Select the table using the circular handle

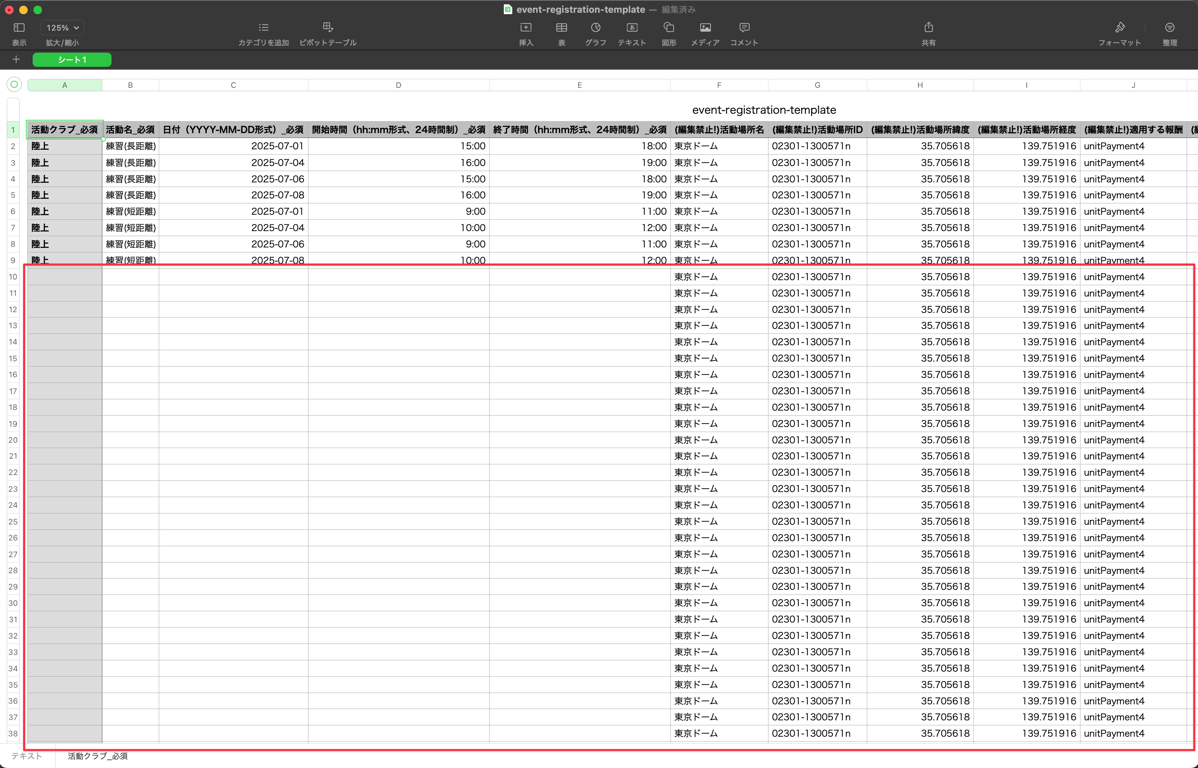(x=14, y=85)
